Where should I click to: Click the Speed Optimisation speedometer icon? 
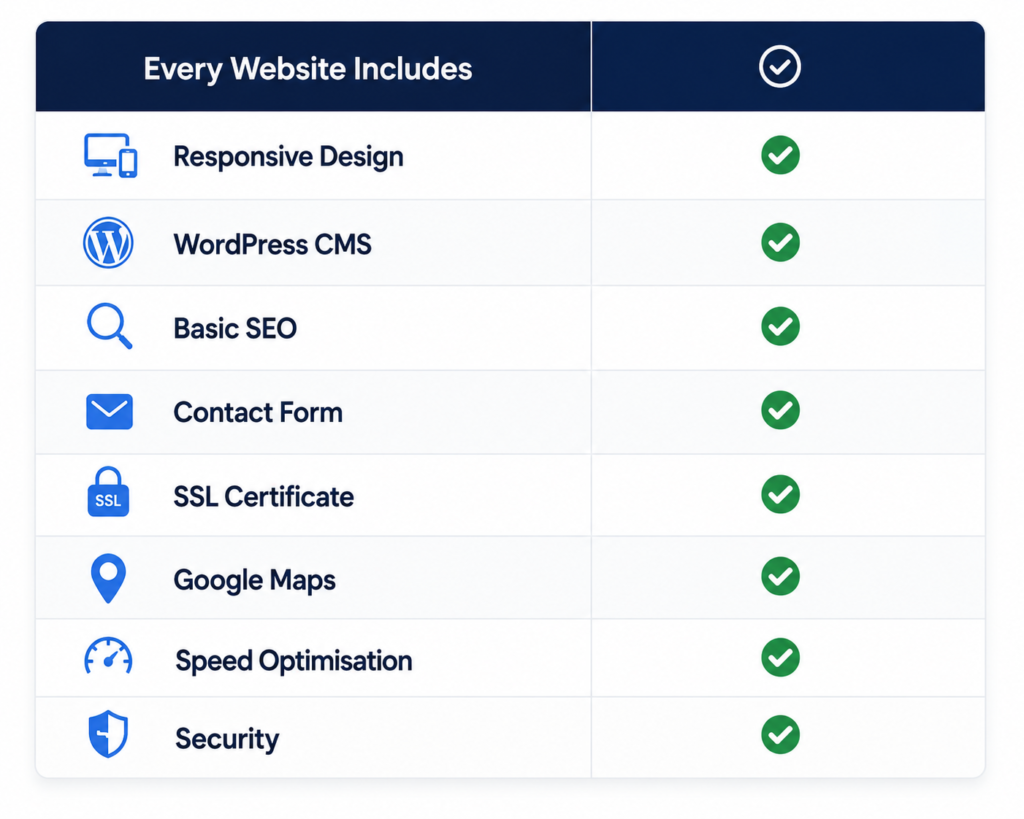(108, 656)
